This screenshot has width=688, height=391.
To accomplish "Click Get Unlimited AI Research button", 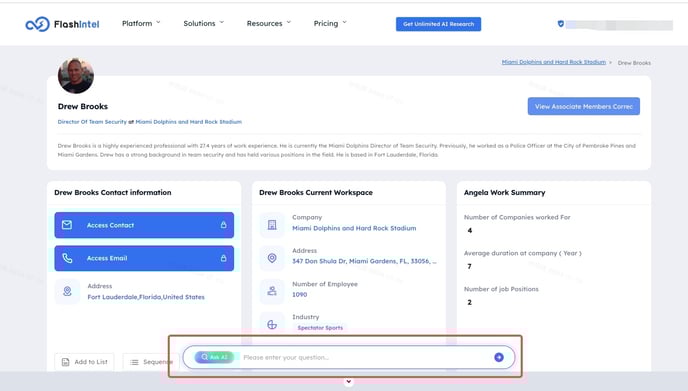I will (x=438, y=24).
